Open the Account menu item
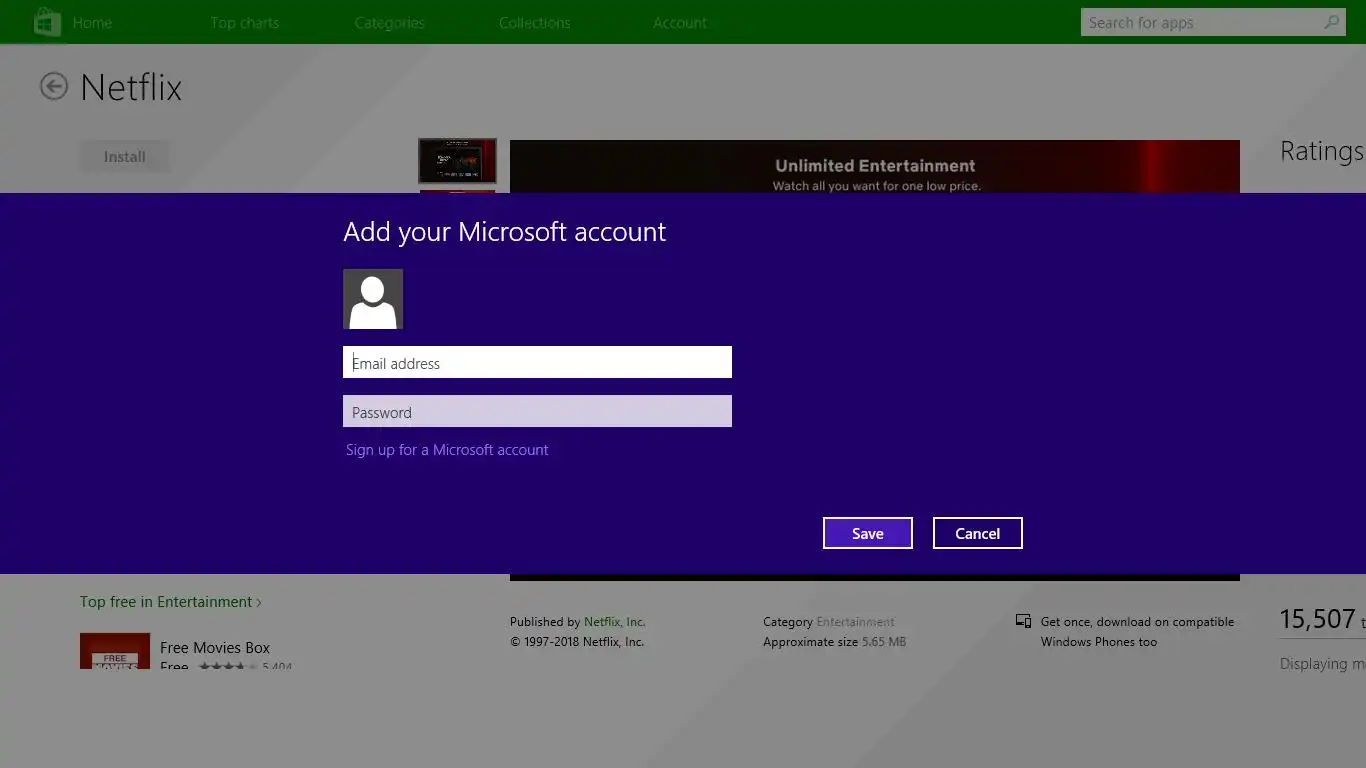This screenshot has width=1366, height=768. point(680,22)
